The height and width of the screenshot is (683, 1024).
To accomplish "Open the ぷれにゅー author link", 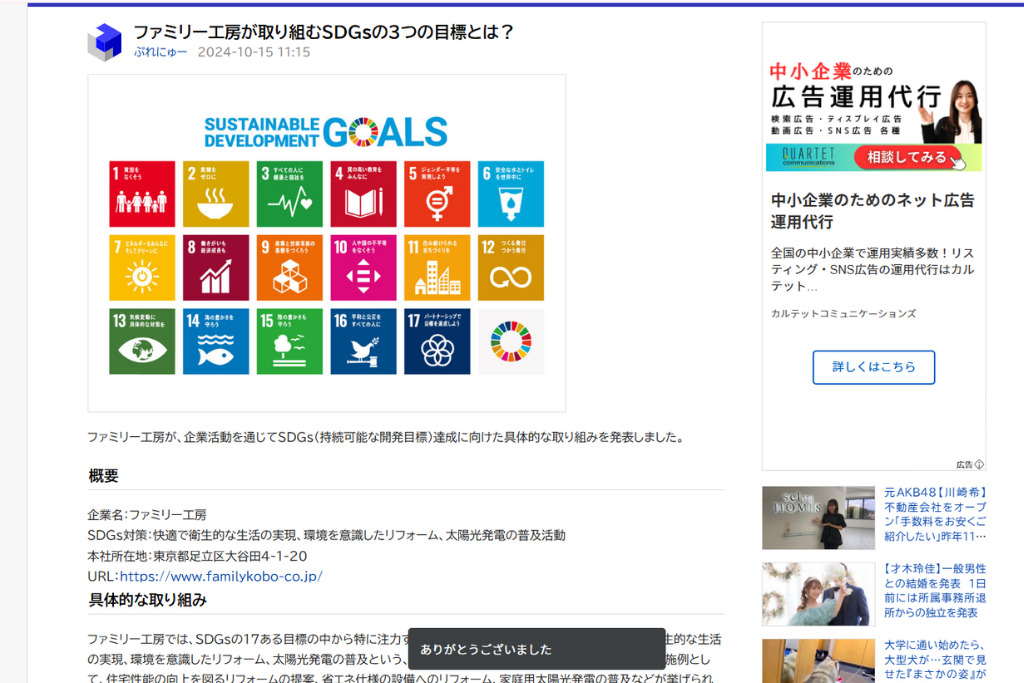I will click(161, 52).
